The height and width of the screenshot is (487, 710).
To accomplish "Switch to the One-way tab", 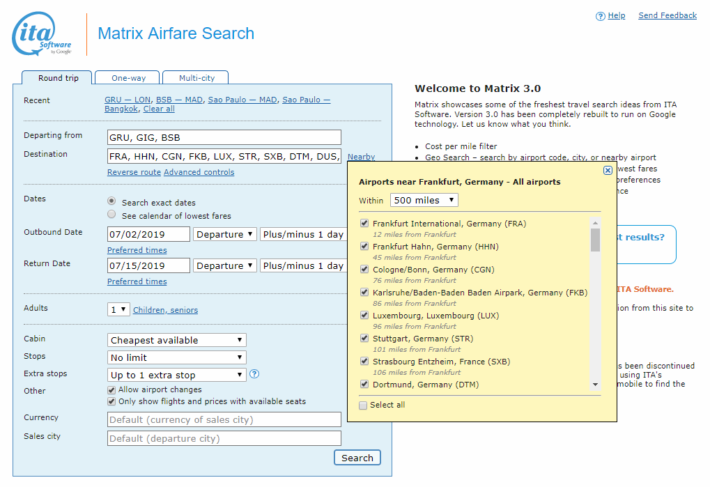I will [x=128, y=78].
